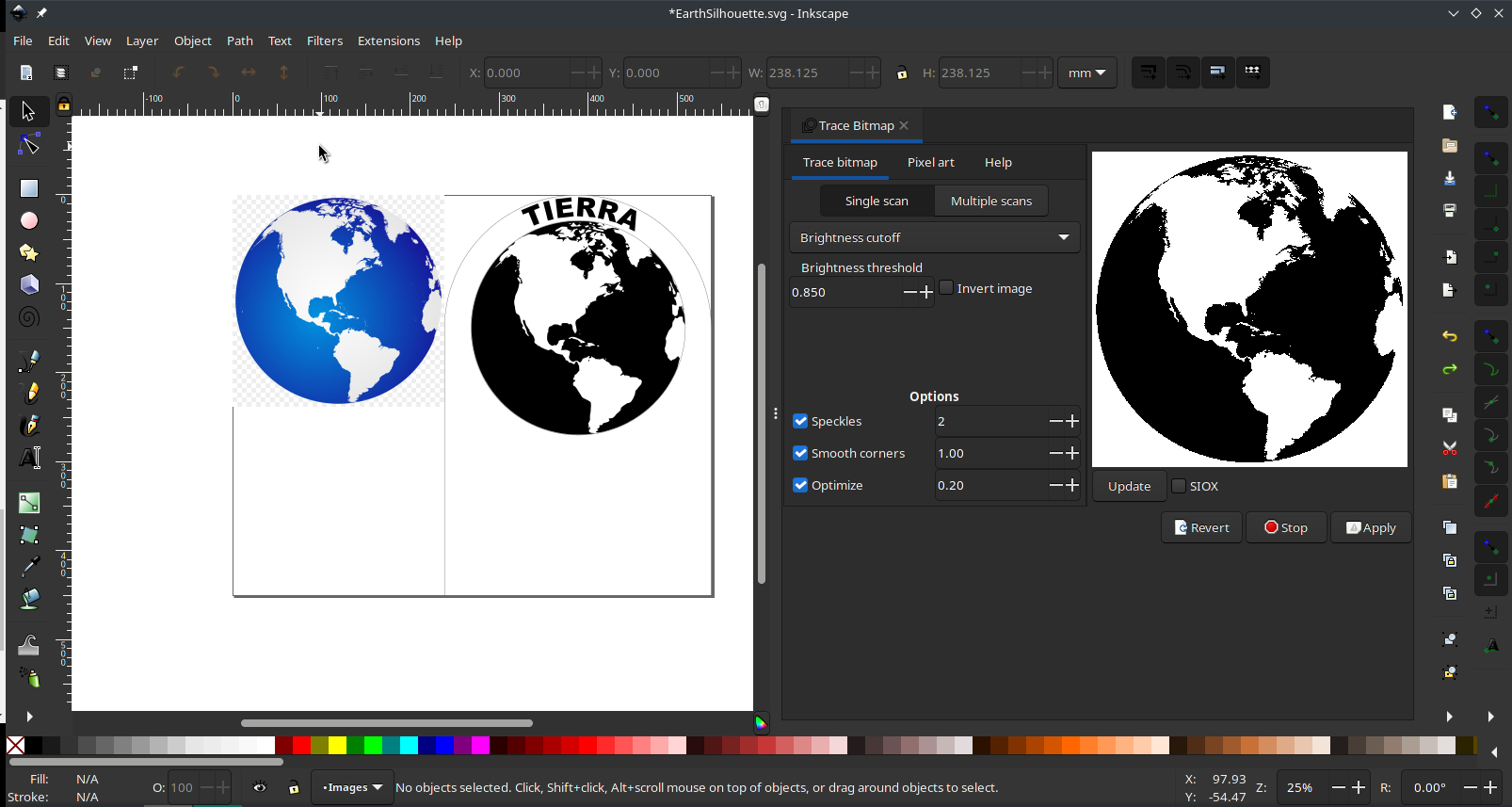Switch to the Pixel art tab
This screenshot has width=1512, height=807.
[931, 162]
